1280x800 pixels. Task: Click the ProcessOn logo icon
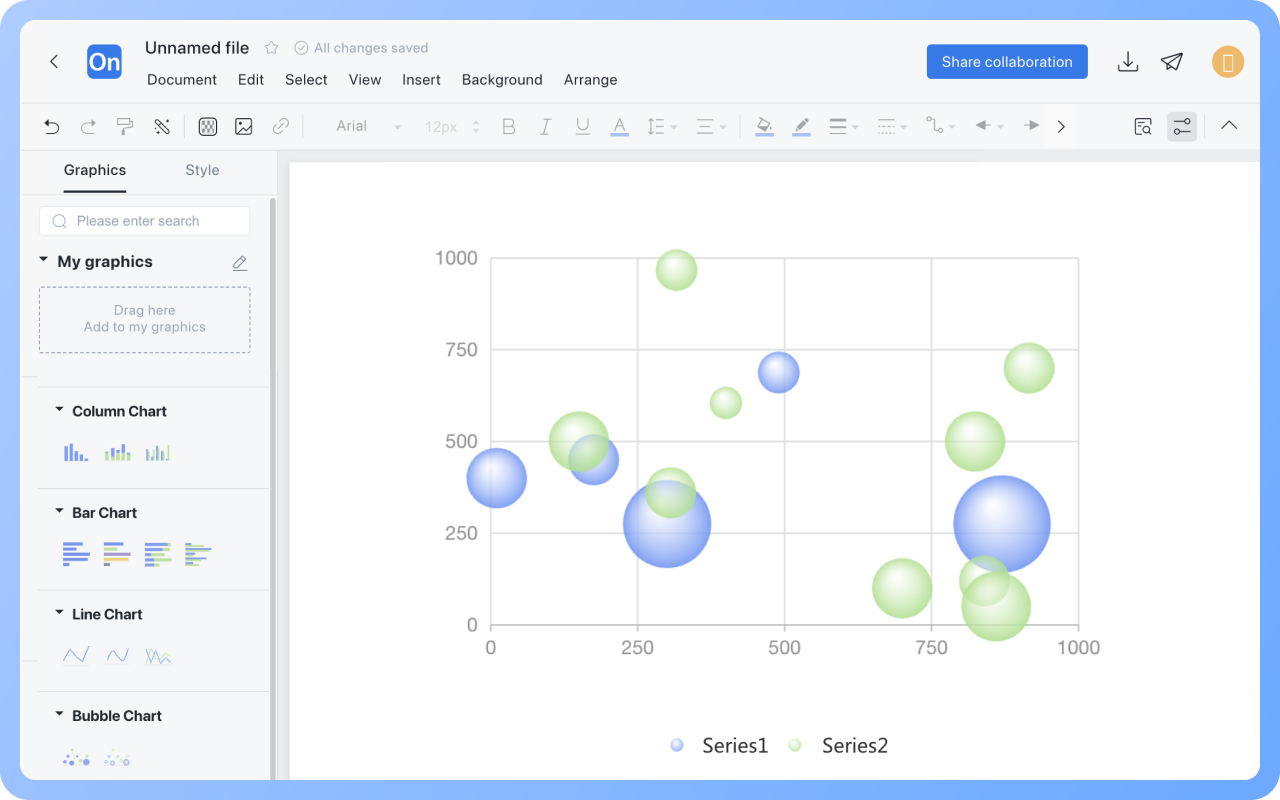(x=104, y=62)
